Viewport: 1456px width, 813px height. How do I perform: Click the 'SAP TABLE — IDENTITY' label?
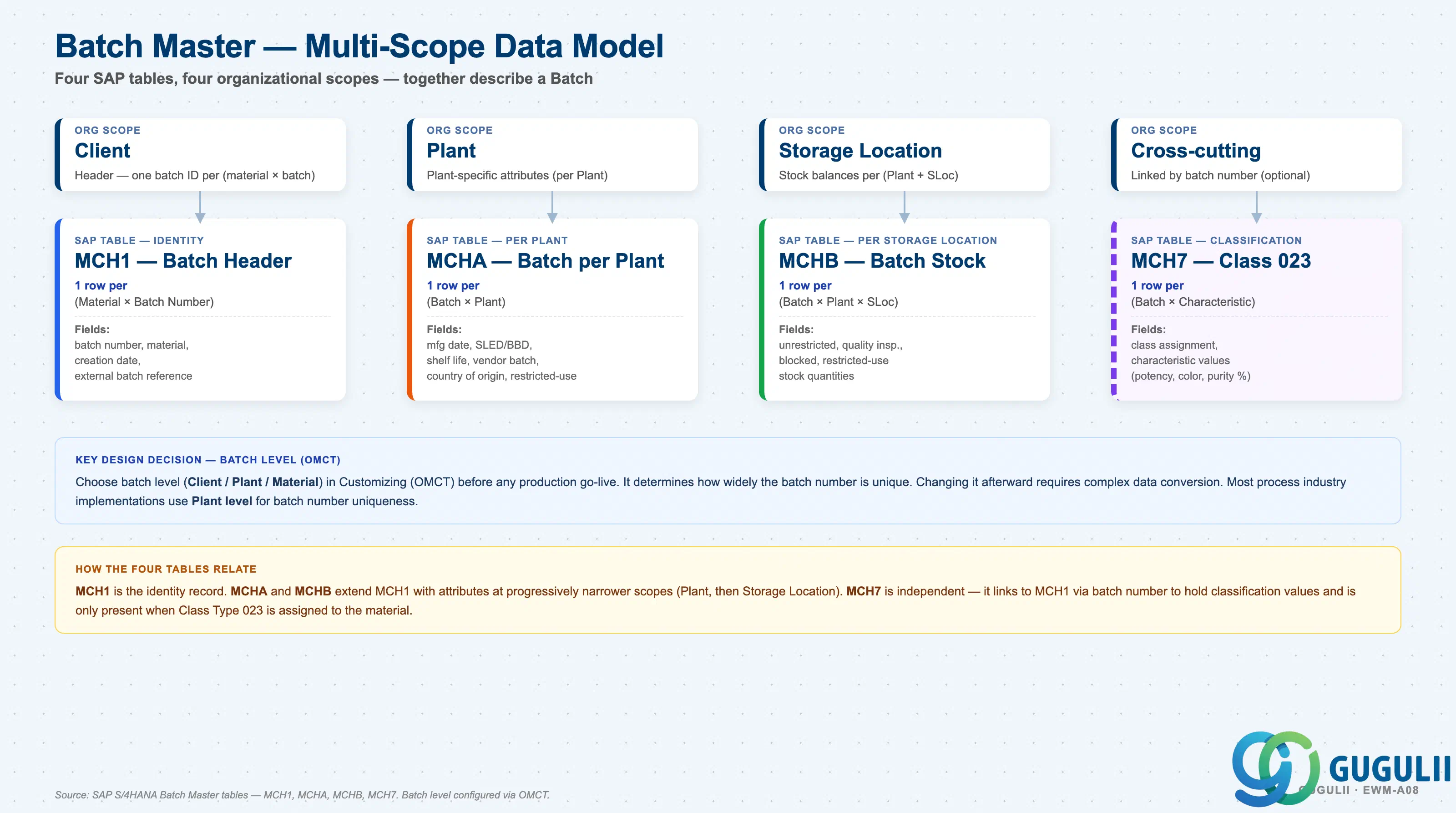(139, 240)
